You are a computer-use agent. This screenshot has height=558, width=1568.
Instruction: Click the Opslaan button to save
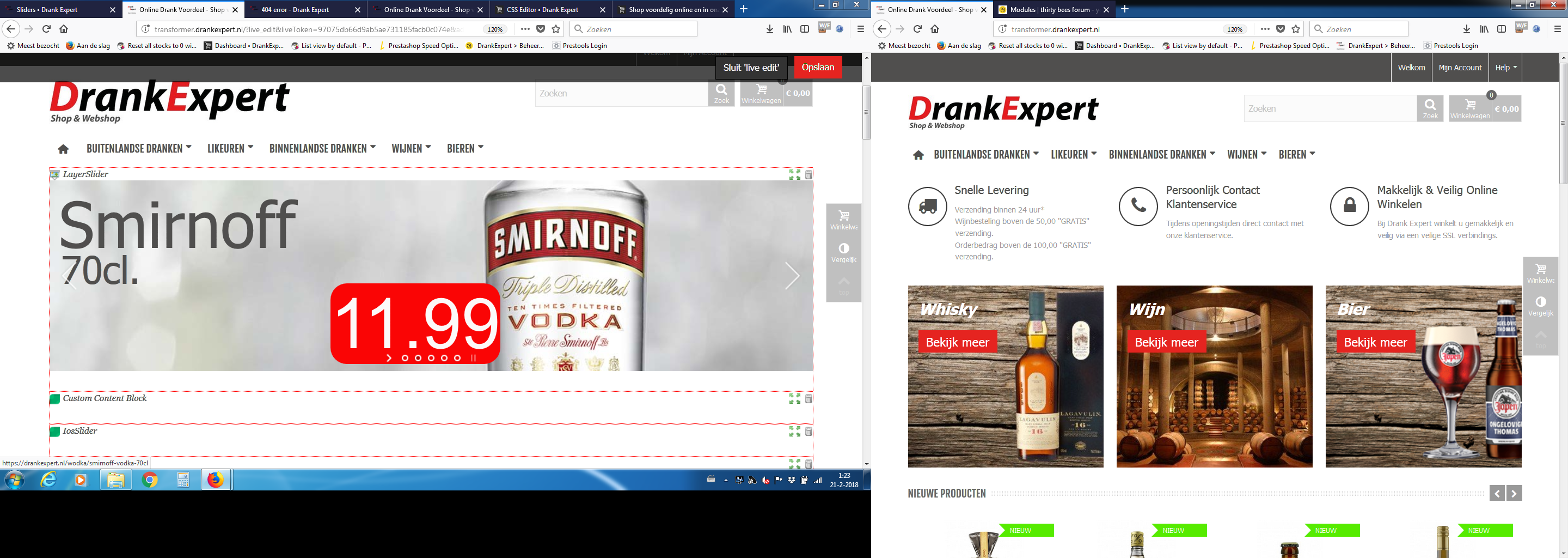(x=817, y=68)
